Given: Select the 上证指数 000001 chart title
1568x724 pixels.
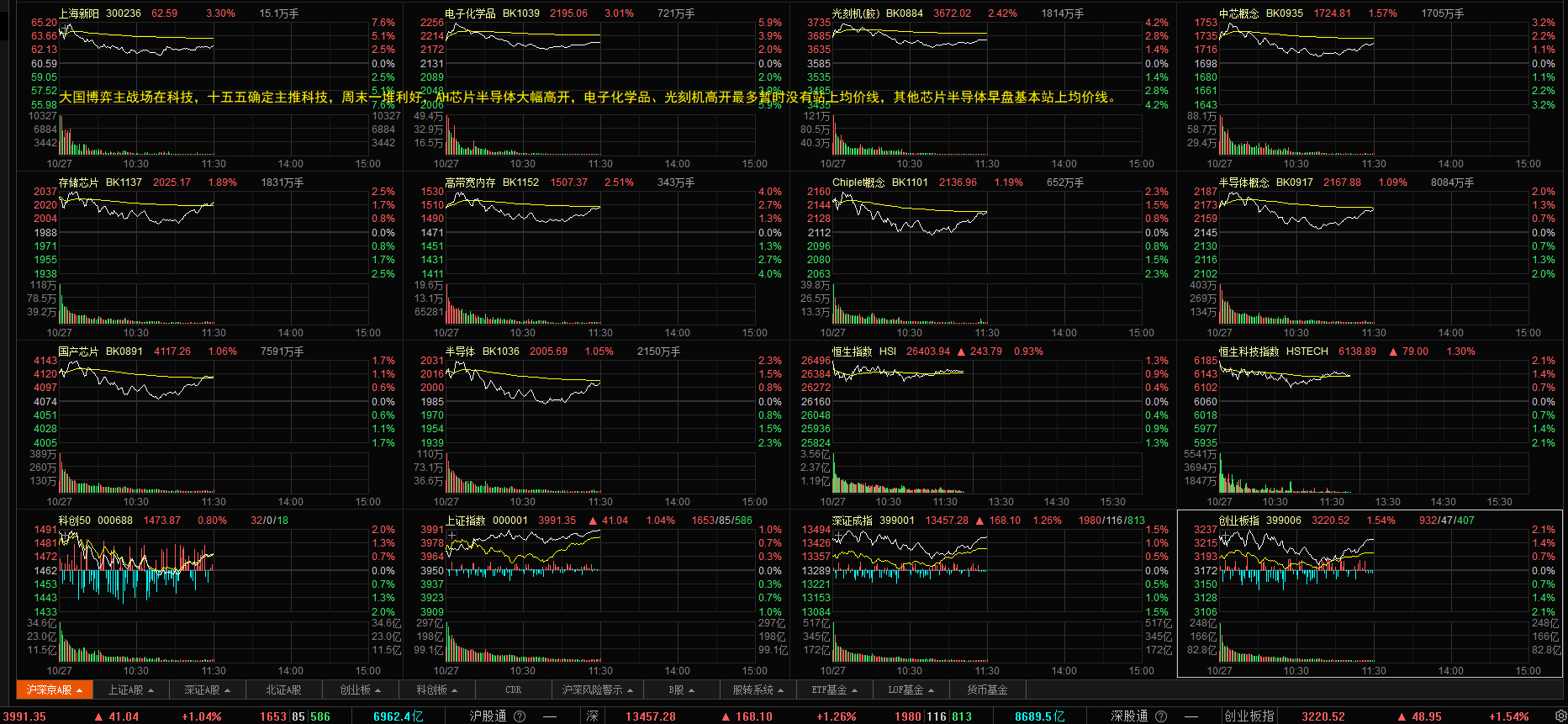Looking at the screenshot, I should 487,521.
